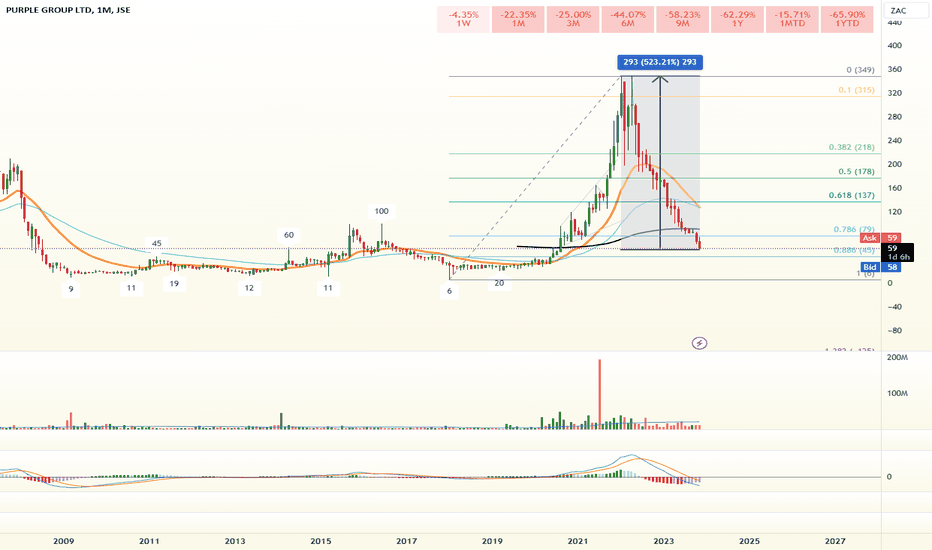Click the PURPLE GROUP LTD, 1M, JSE title
This screenshot has width=932, height=550.
point(68,10)
